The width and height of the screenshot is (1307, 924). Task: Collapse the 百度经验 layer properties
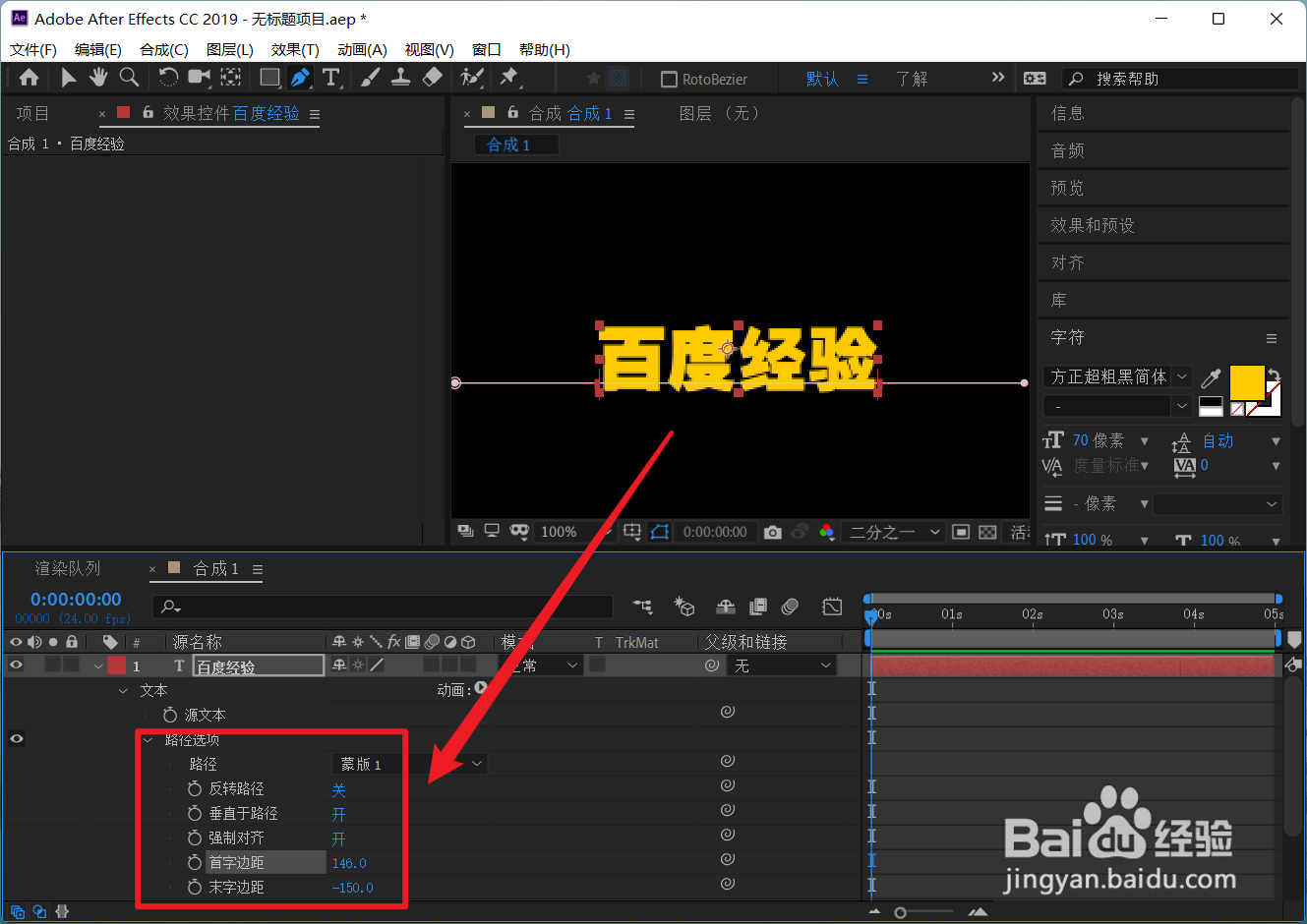[98, 666]
